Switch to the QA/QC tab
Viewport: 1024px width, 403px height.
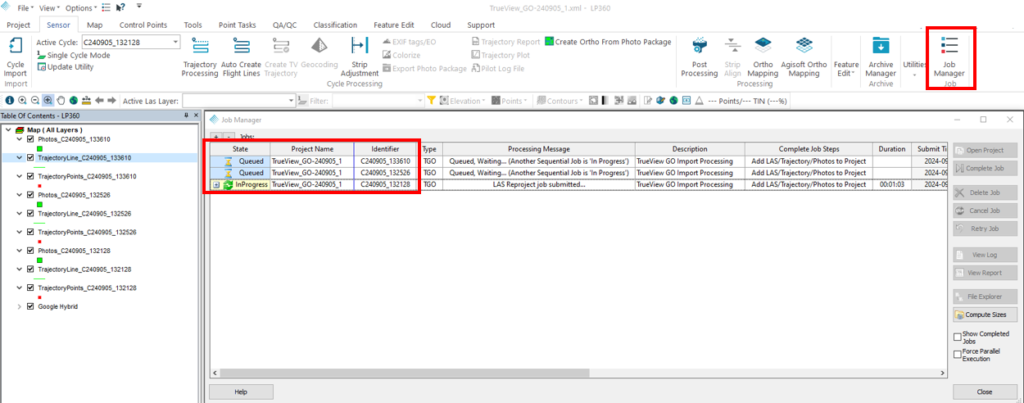pos(285,25)
